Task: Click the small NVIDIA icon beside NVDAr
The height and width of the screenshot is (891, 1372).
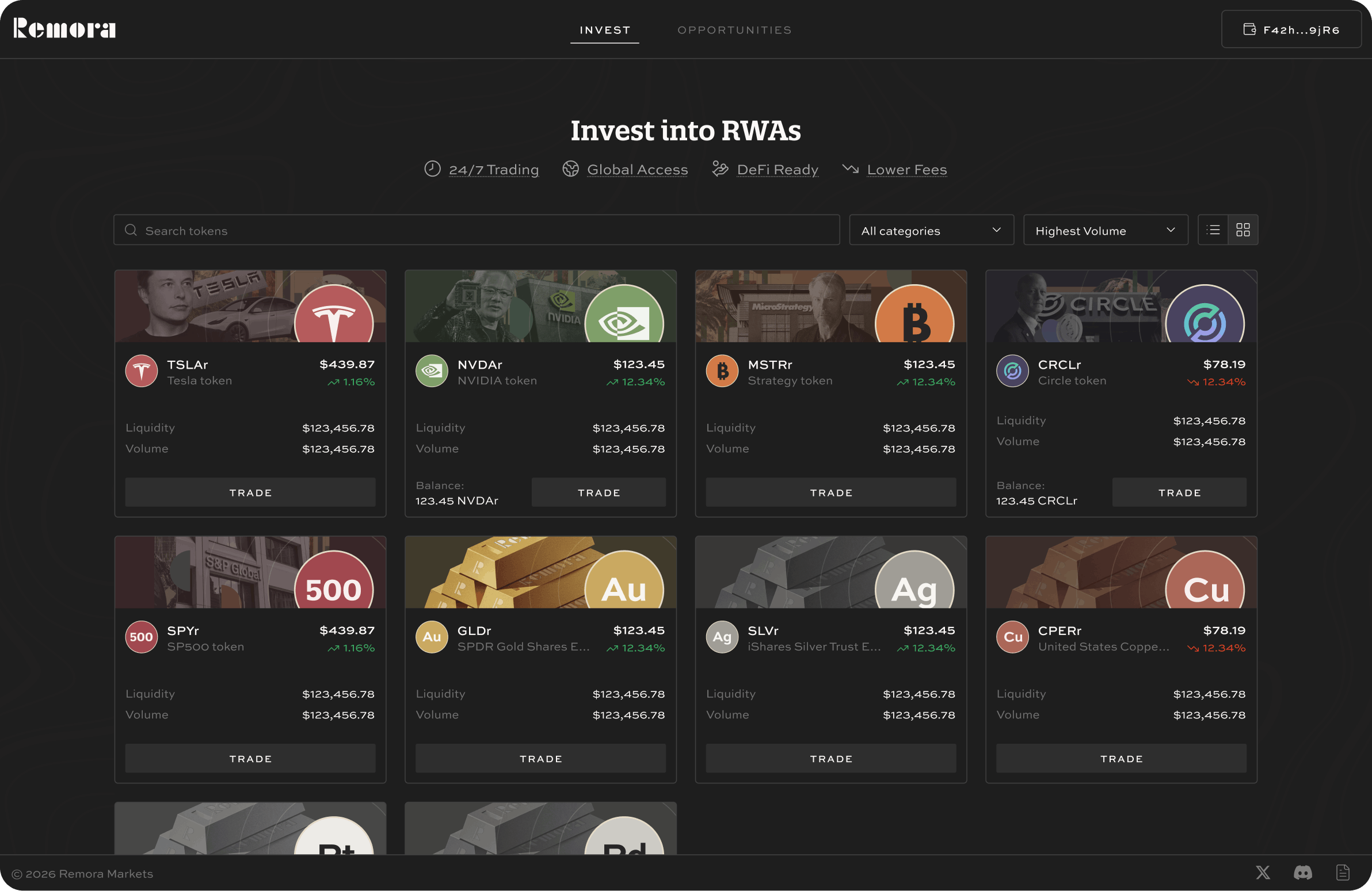Action: [432, 371]
